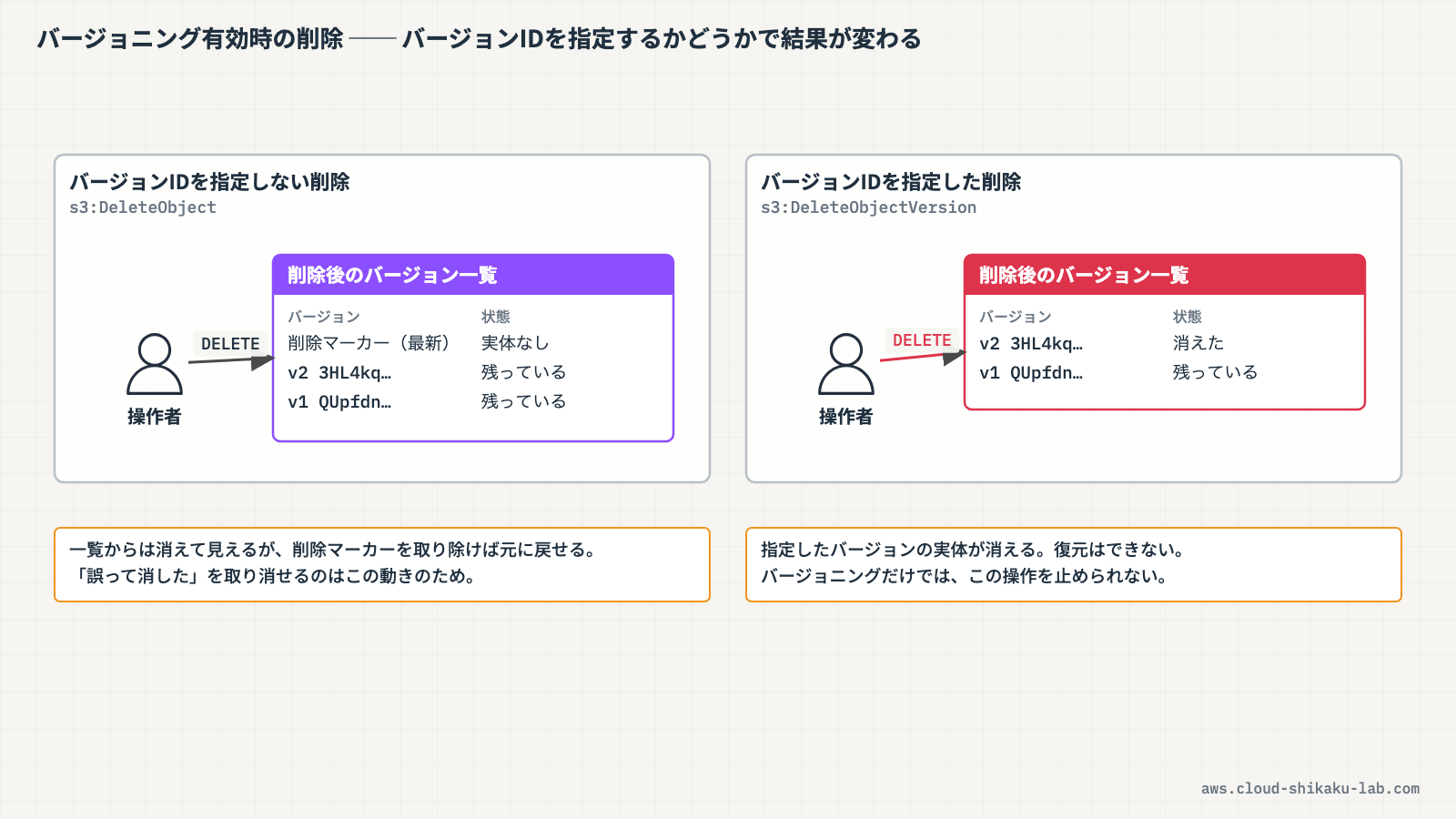
Task: Select v1 QUpfdn… in the purple table
Action: click(339, 401)
